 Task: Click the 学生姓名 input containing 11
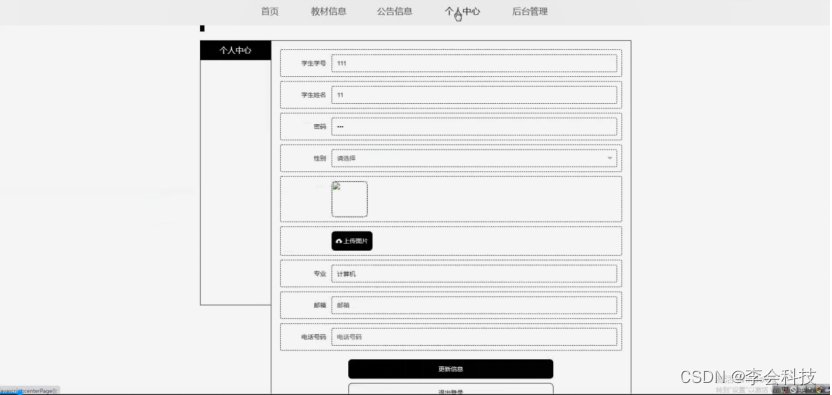(x=474, y=95)
